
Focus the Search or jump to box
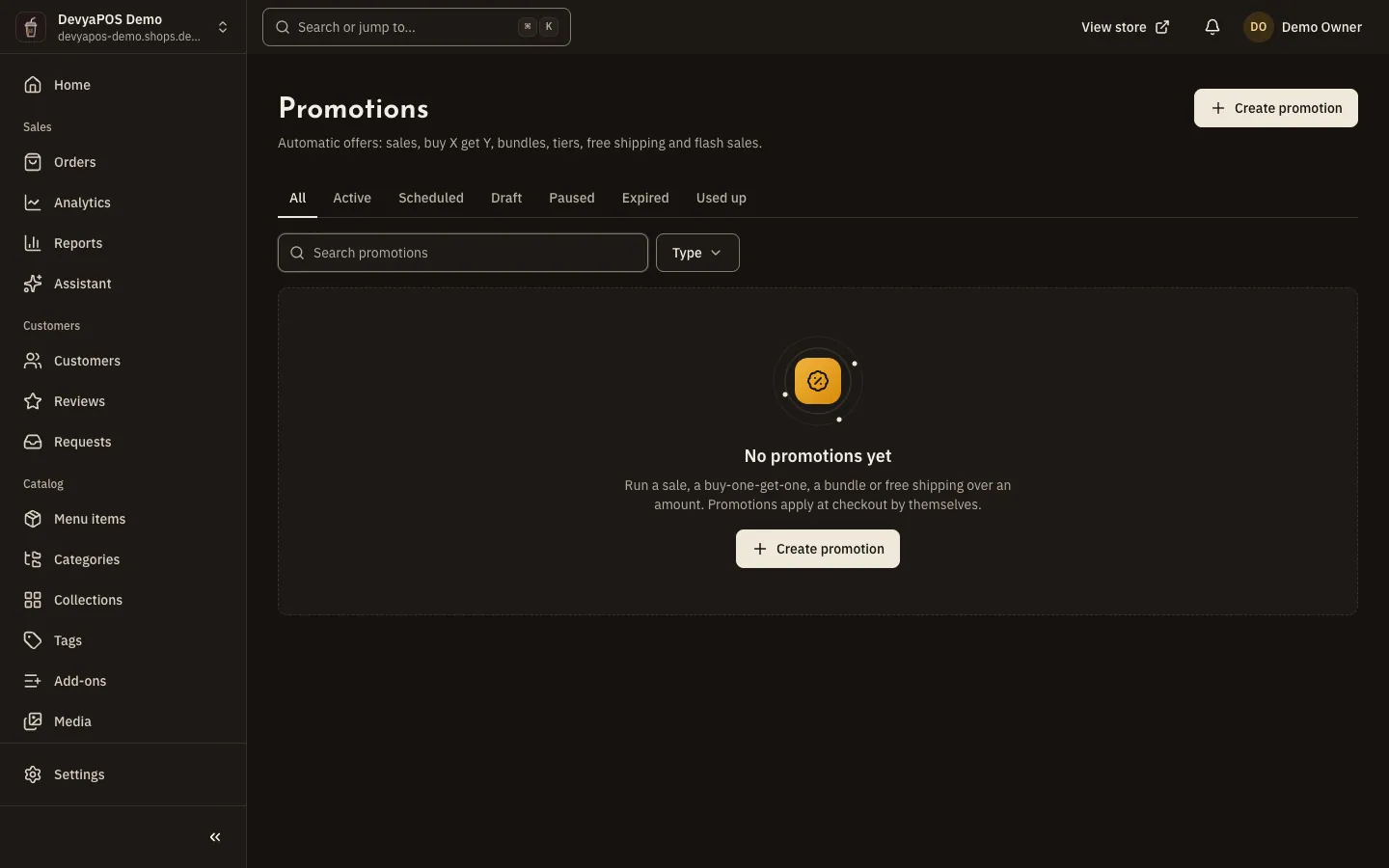coord(417,27)
